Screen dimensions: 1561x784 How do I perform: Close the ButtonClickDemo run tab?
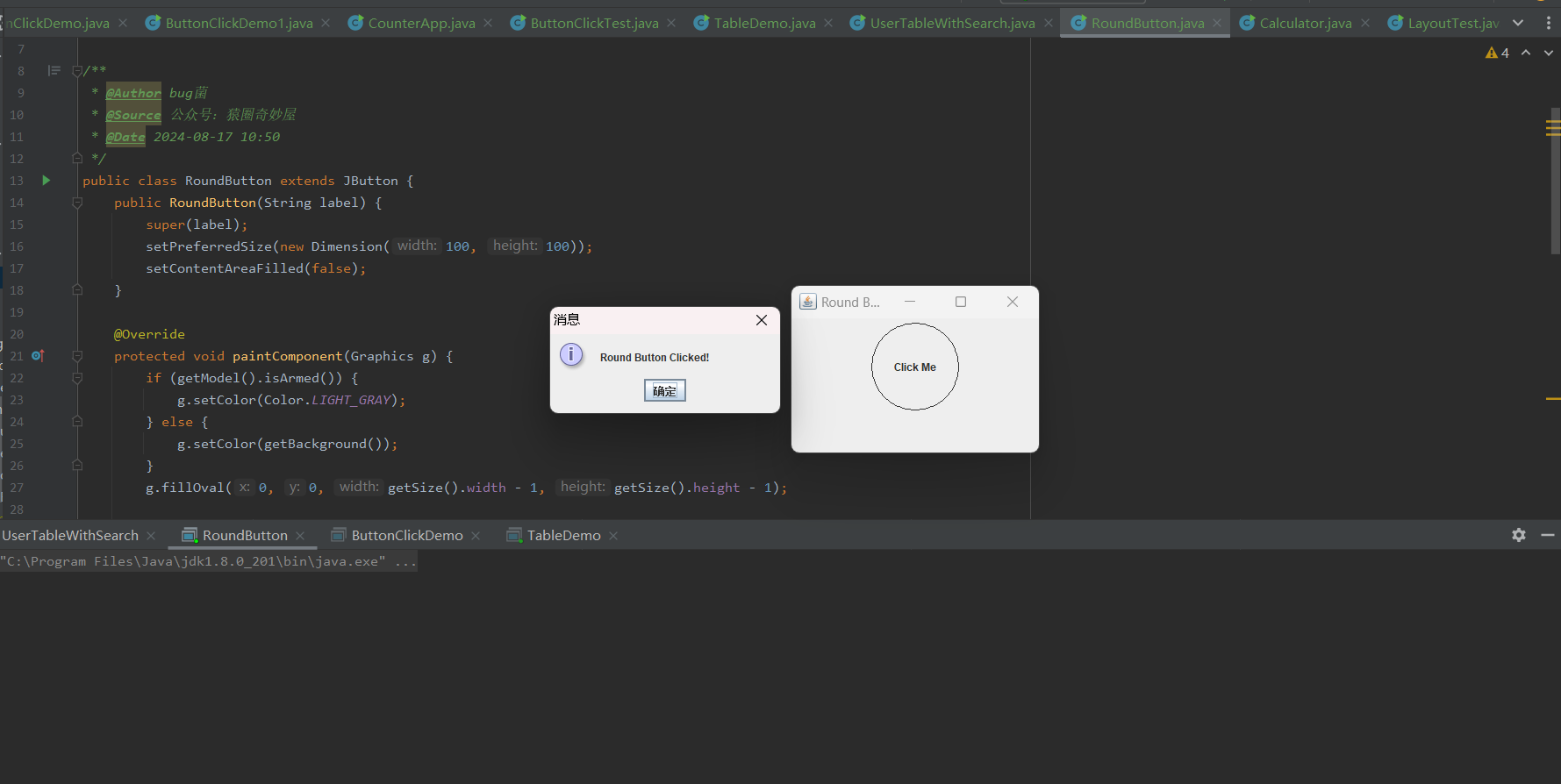476,536
